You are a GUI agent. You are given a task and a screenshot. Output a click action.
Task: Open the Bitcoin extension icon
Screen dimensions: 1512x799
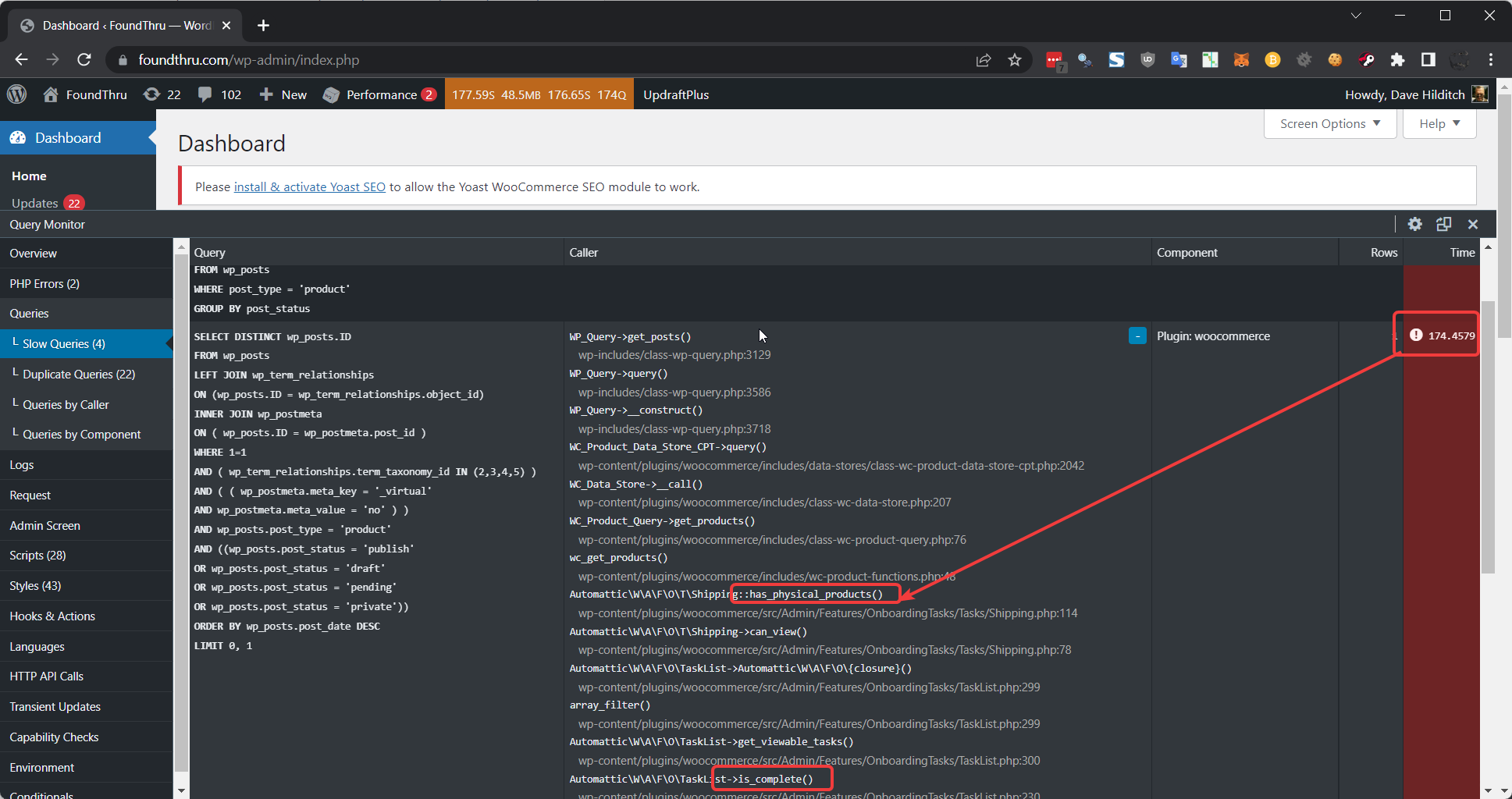pyautogui.click(x=1272, y=60)
